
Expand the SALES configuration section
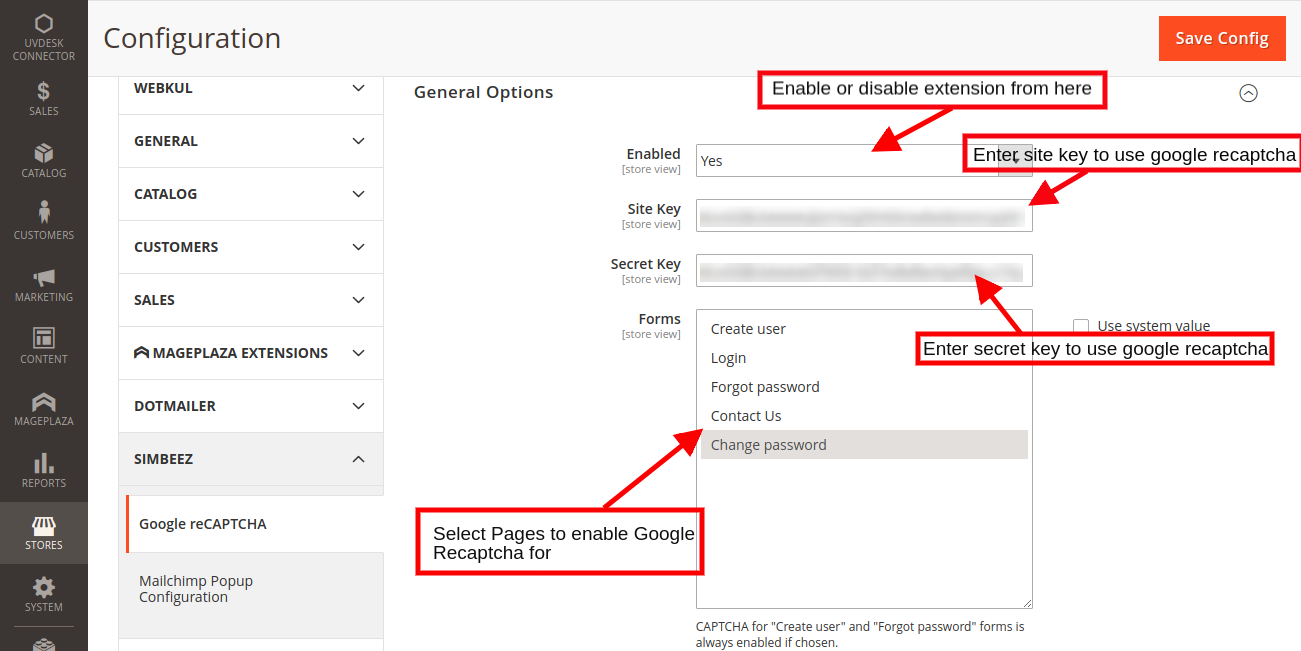(251, 300)
